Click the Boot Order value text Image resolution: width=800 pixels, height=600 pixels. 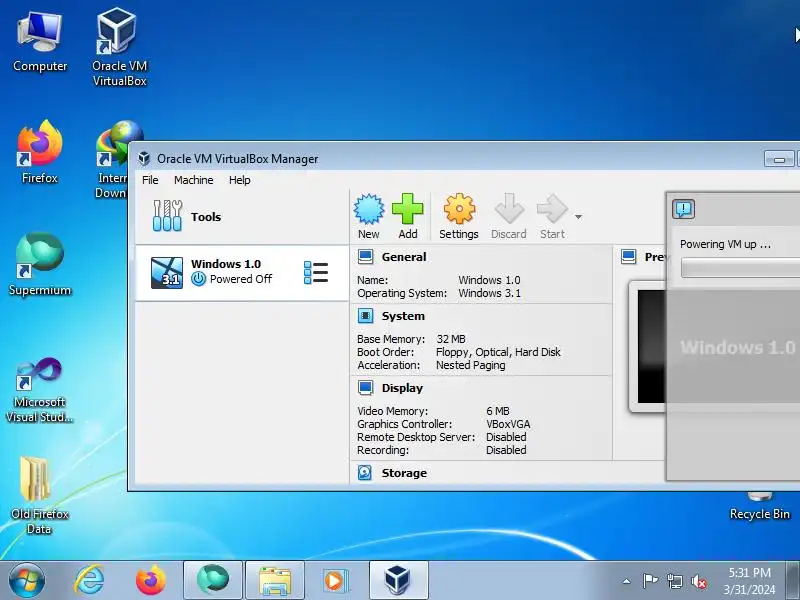[x=498, y=352]
